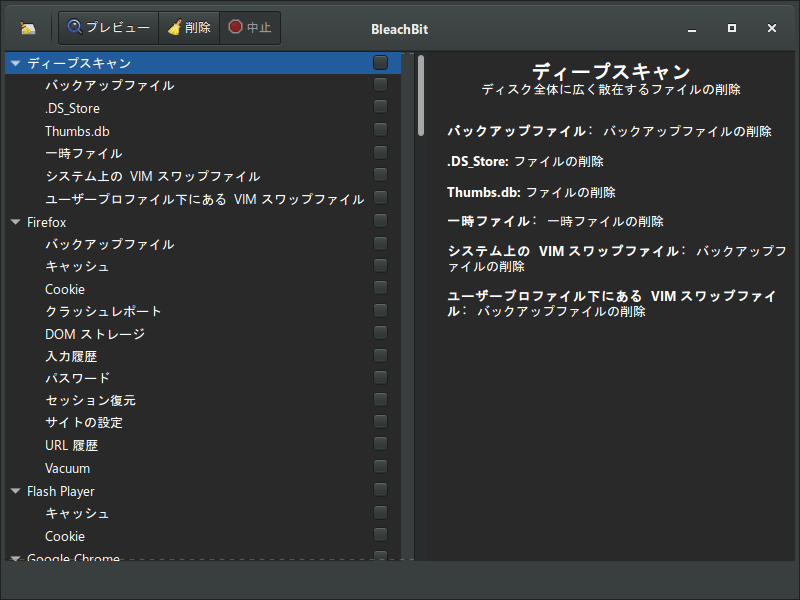Enable Flash Player キャッシュ checkbox
Viewport: 800px width, 600px height.
(x=380, y=512)
